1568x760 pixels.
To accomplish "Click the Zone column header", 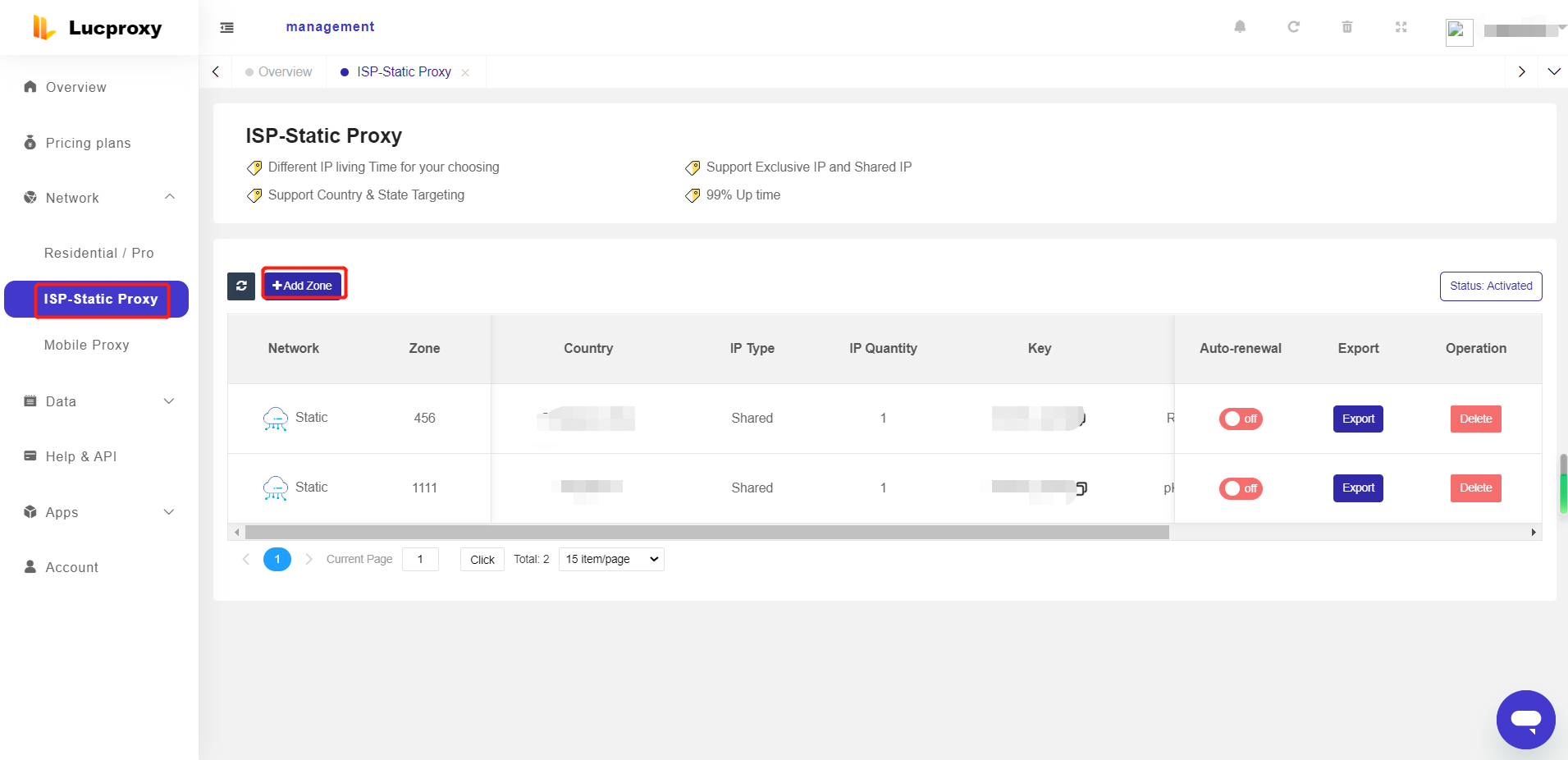I will click(x=424, y=348).
